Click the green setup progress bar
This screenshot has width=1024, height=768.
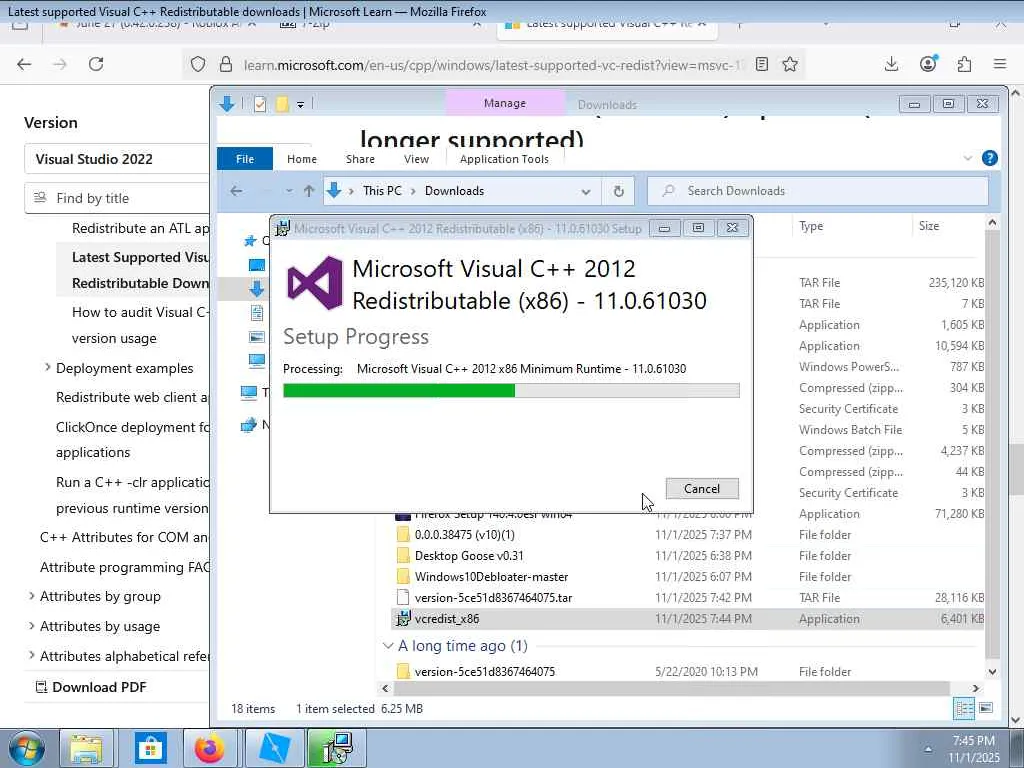(x=399, y=391)
